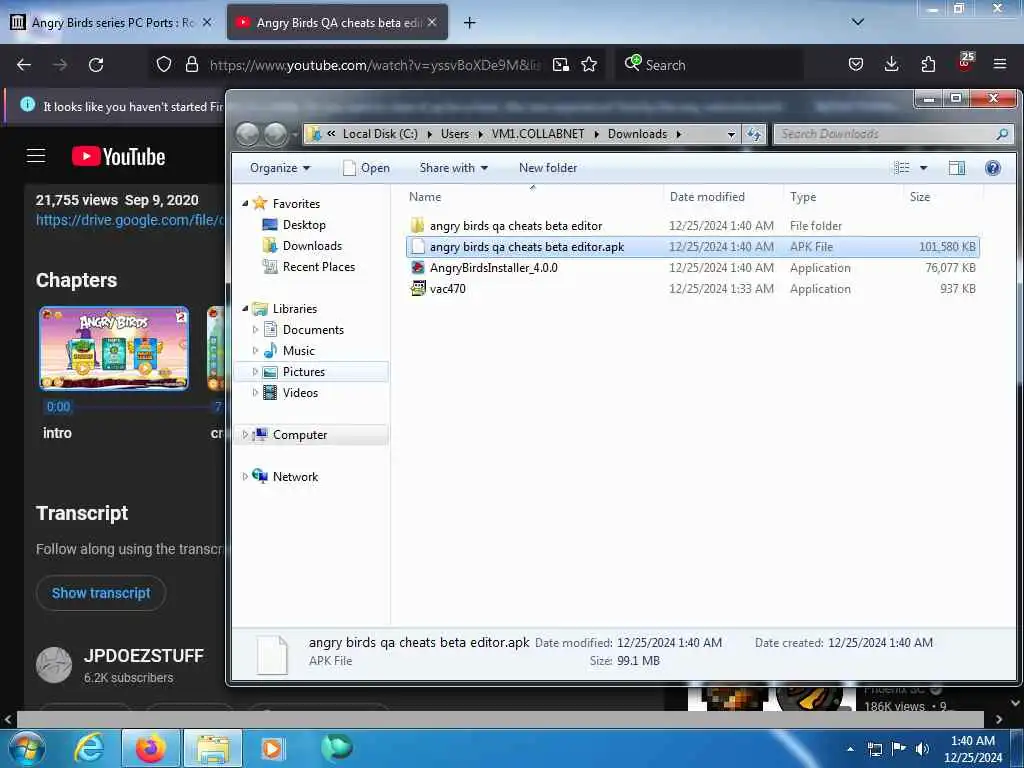This screenshot has width=1024, height=768.
Task: Reload the YouTube page
Action: [x=96, y=65]
